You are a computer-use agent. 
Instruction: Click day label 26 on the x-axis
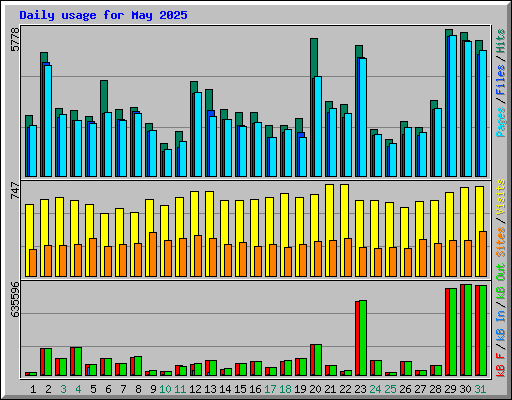(405, 389)
